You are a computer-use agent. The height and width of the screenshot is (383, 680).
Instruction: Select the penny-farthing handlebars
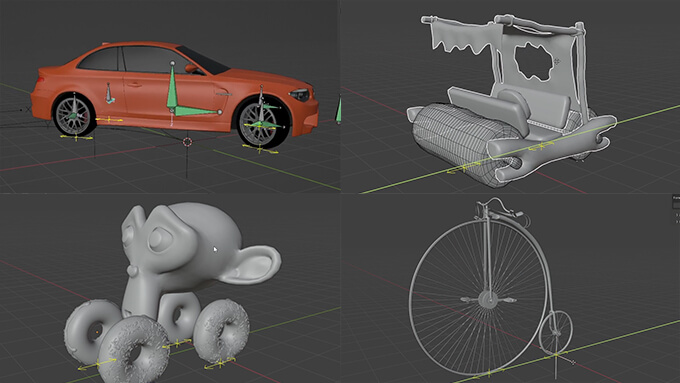point(499,208)
